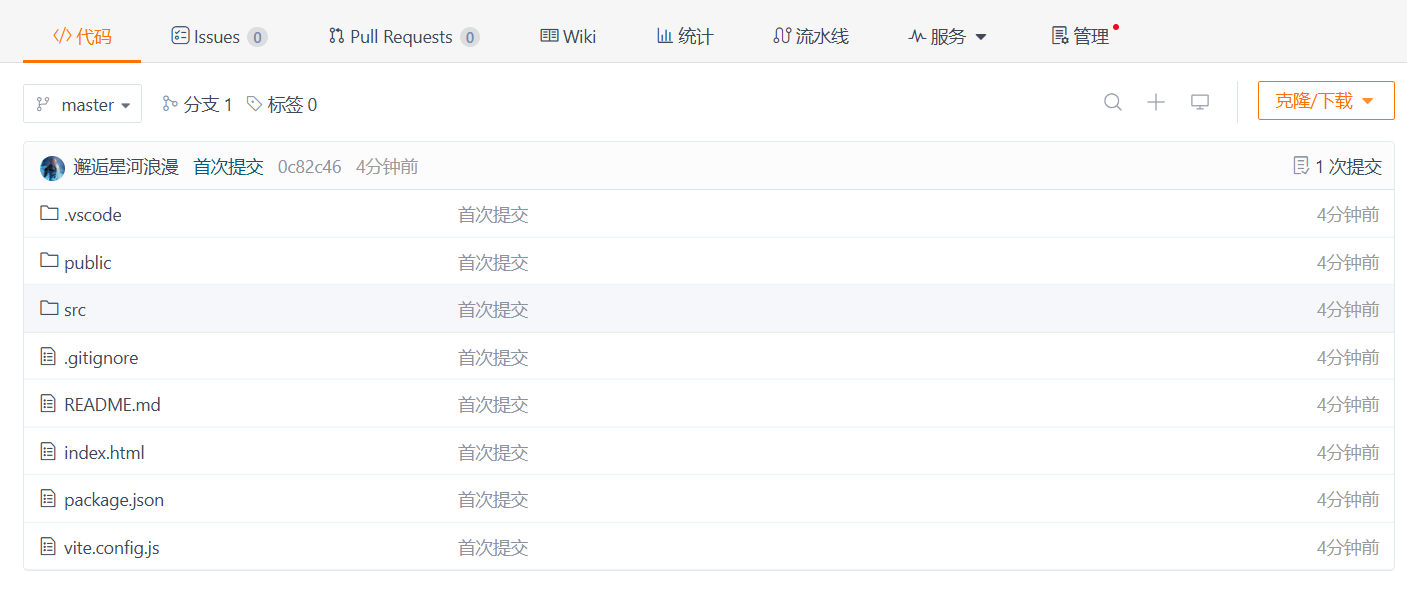Open the index.html file
The image size is (1407, 599).
(x=104, y=453)
